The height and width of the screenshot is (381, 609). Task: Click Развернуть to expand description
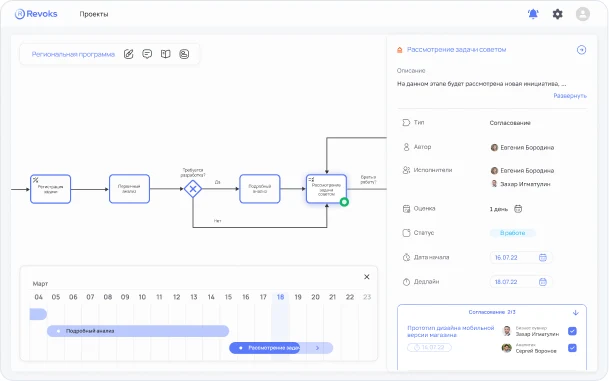570,96
